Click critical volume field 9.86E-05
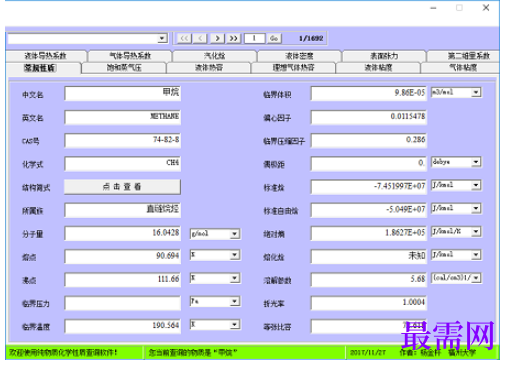Screen dimensions: 513x367 [369, 94]
